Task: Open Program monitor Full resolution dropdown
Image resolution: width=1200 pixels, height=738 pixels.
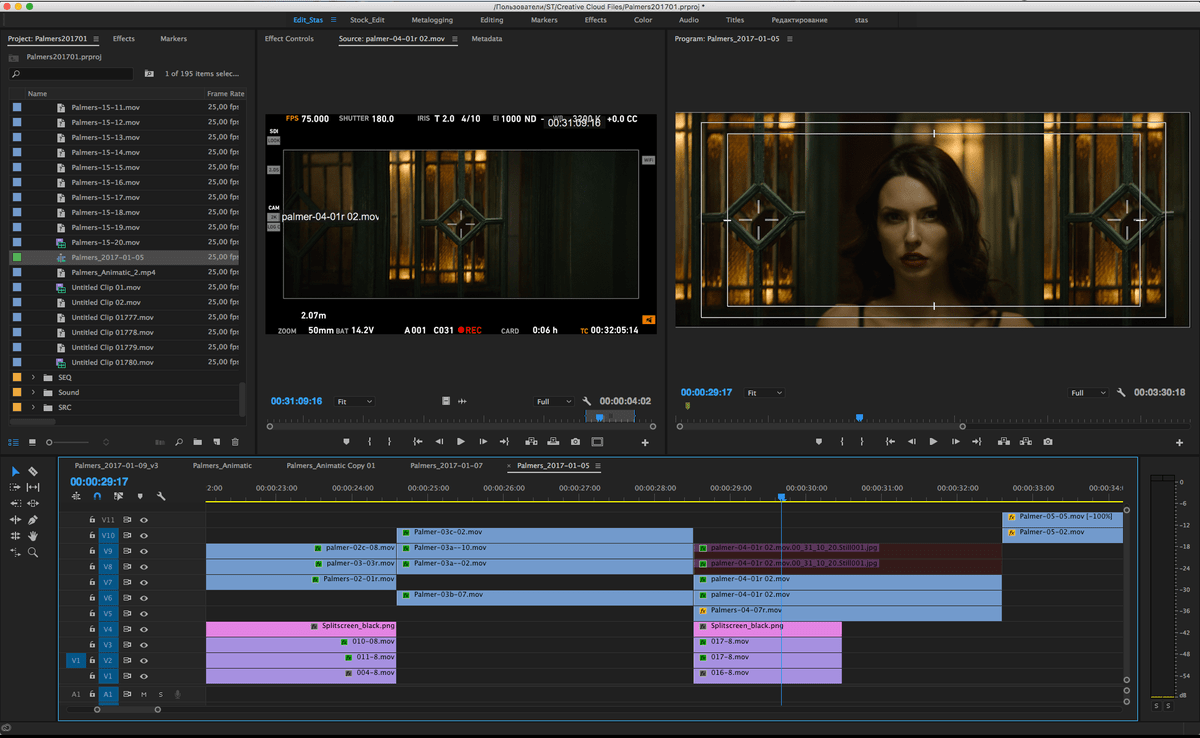Action: pyautogui.click(x=1089, y=393)
